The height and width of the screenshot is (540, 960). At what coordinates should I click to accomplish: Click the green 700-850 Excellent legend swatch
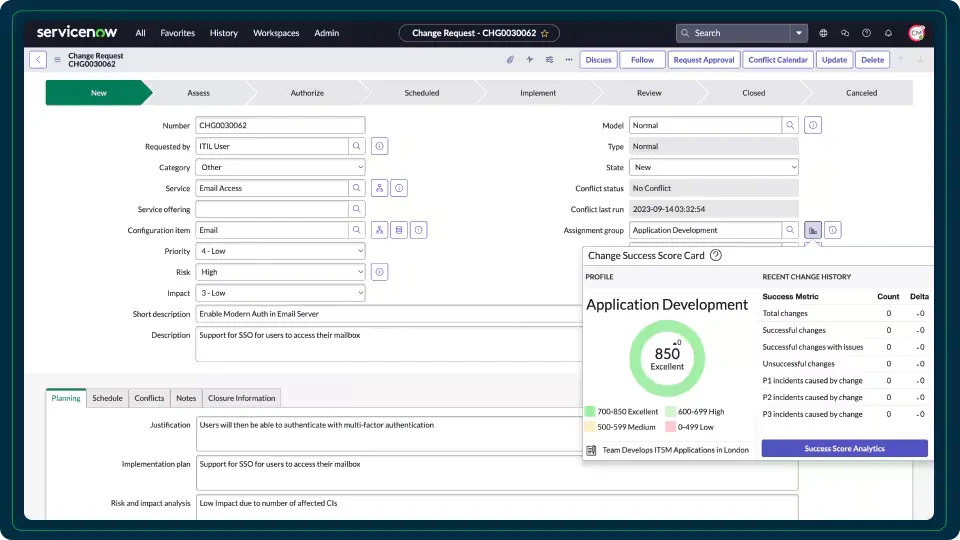pos(590,411)
